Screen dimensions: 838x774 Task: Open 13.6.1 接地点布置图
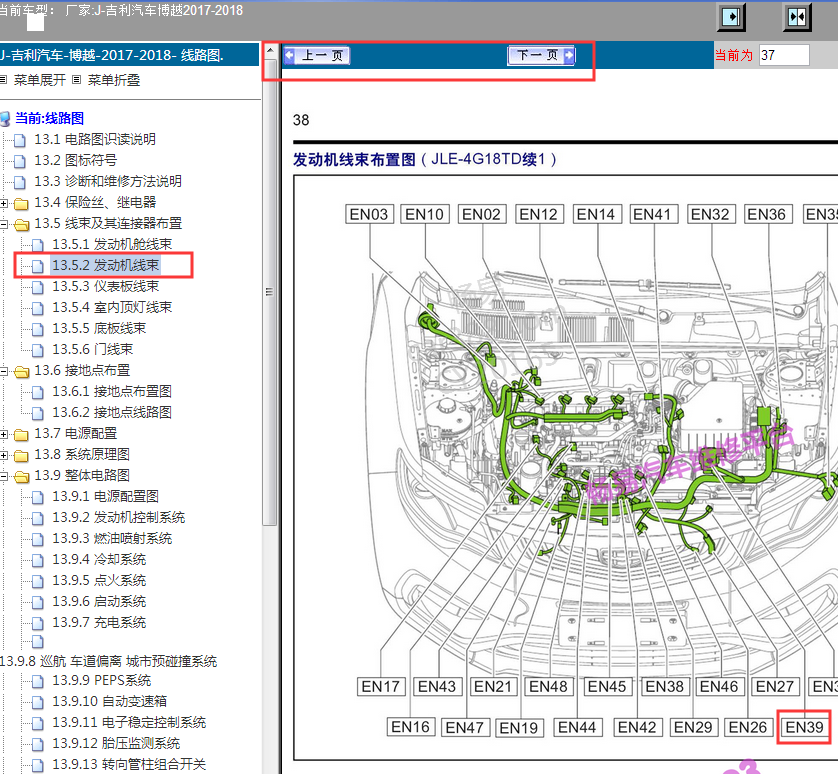coord(112,391)
